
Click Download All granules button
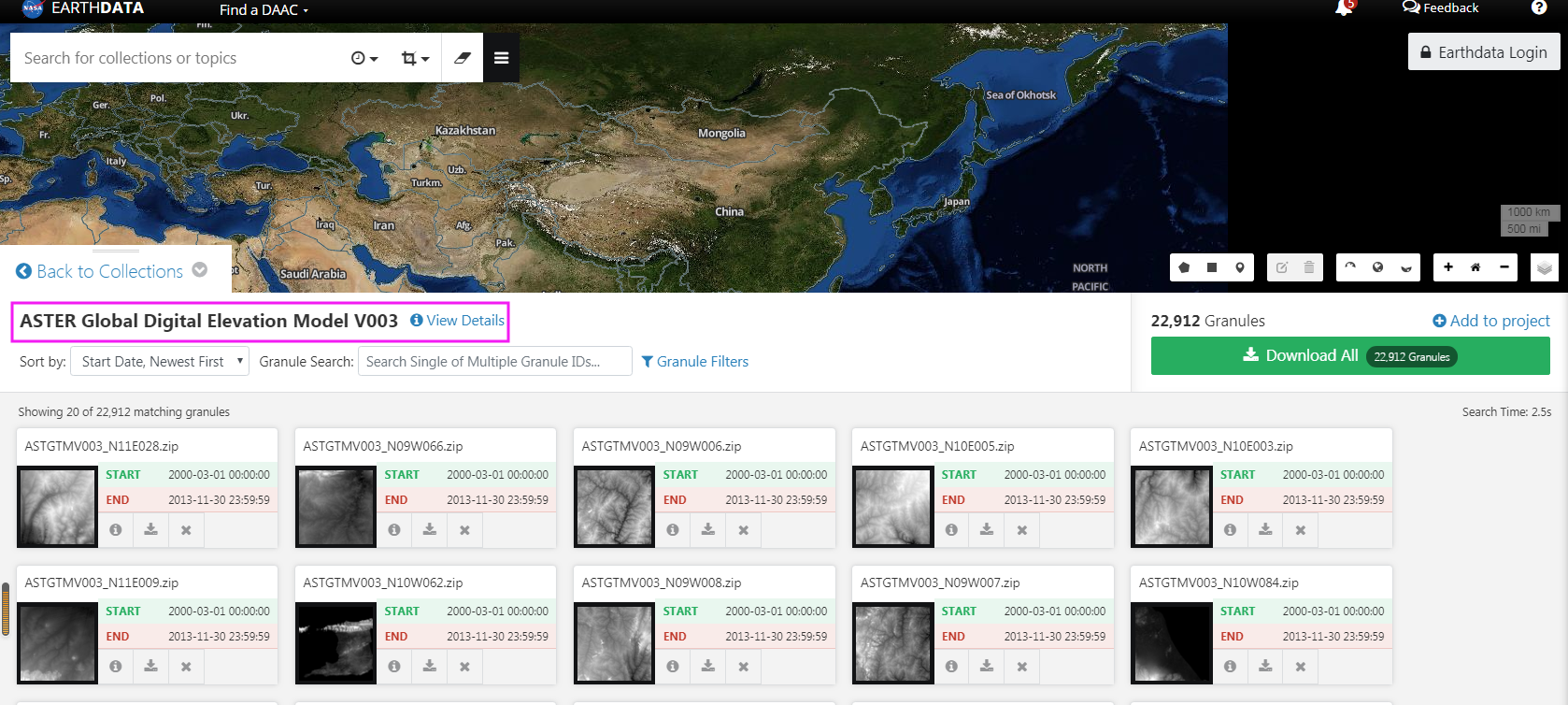[1350, 356]
